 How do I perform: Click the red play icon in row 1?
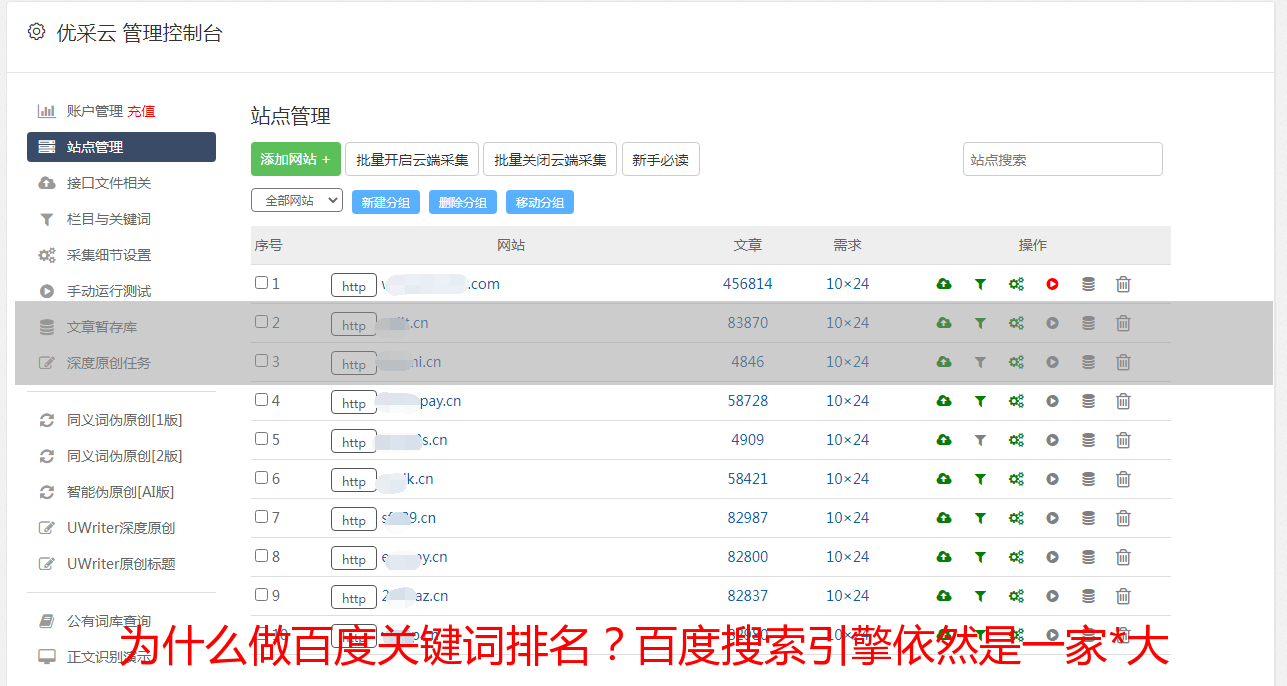pos(1052,284)
